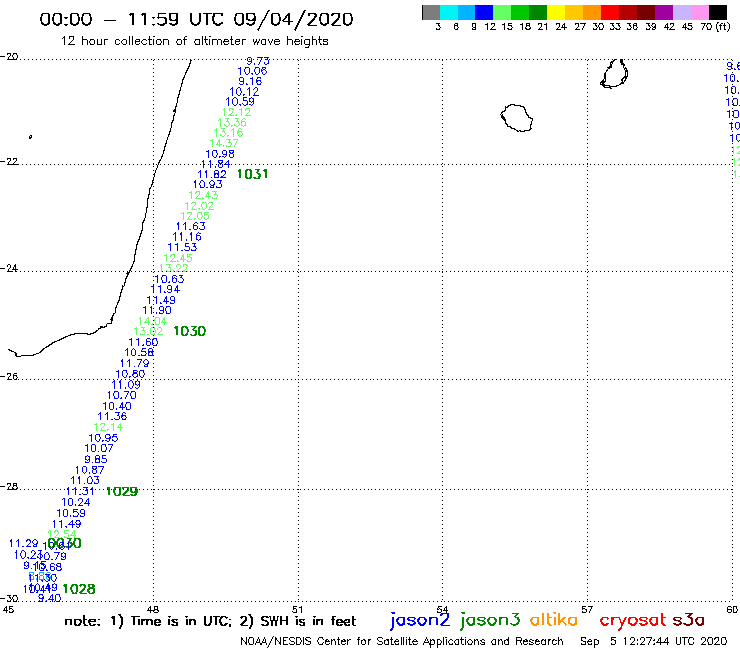Click wave height value 10.07
The image size is (740, 650).
(x=99, y=448)
